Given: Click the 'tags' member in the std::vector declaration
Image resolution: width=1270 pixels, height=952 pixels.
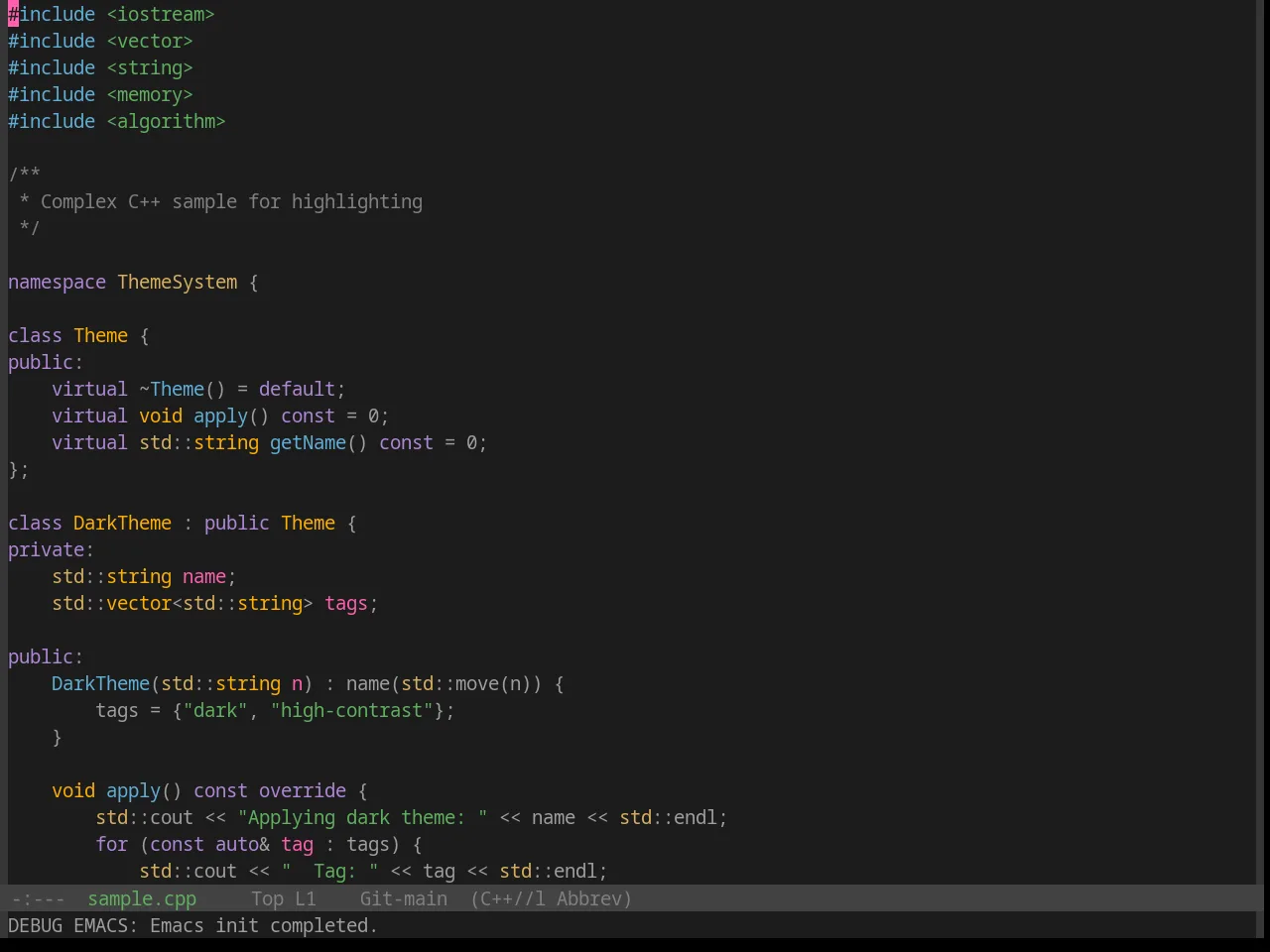Looking at the screenshot, I should pyautogui.click(x=346, y=603).
